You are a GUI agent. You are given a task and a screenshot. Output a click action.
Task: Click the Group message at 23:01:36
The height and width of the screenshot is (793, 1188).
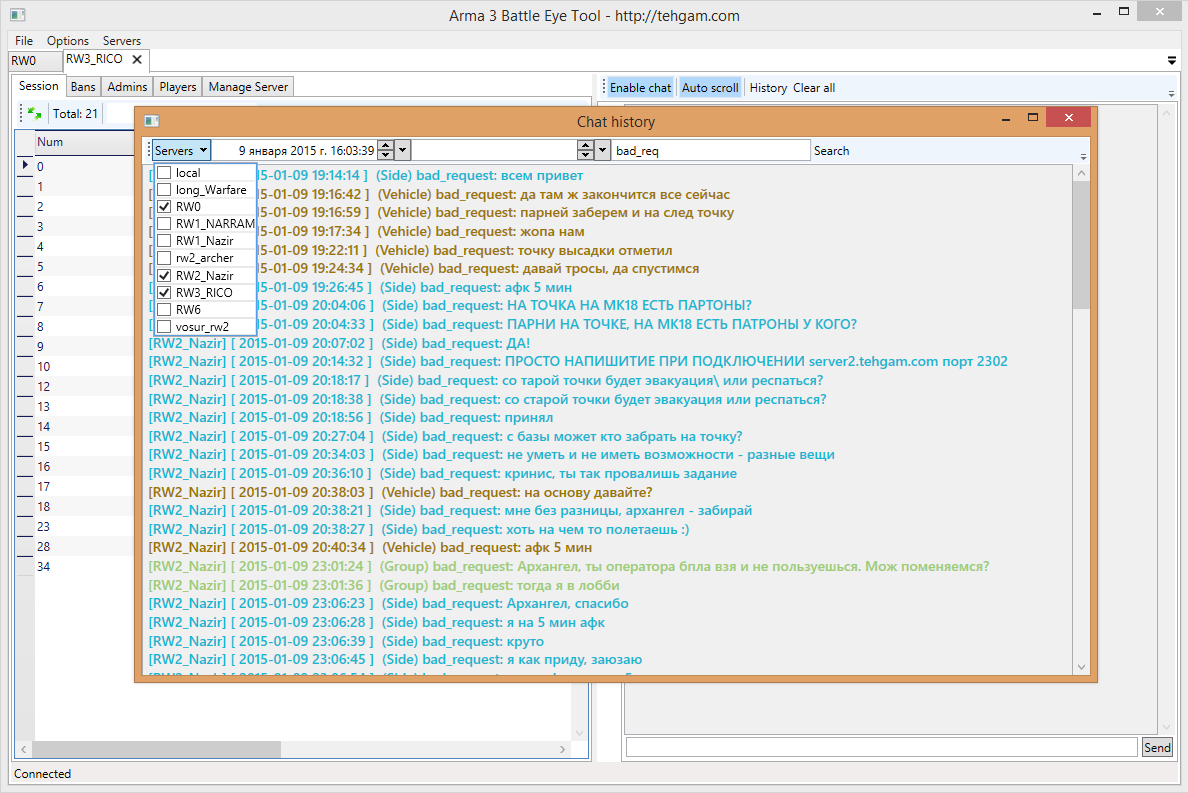click(x=384, y=585)
